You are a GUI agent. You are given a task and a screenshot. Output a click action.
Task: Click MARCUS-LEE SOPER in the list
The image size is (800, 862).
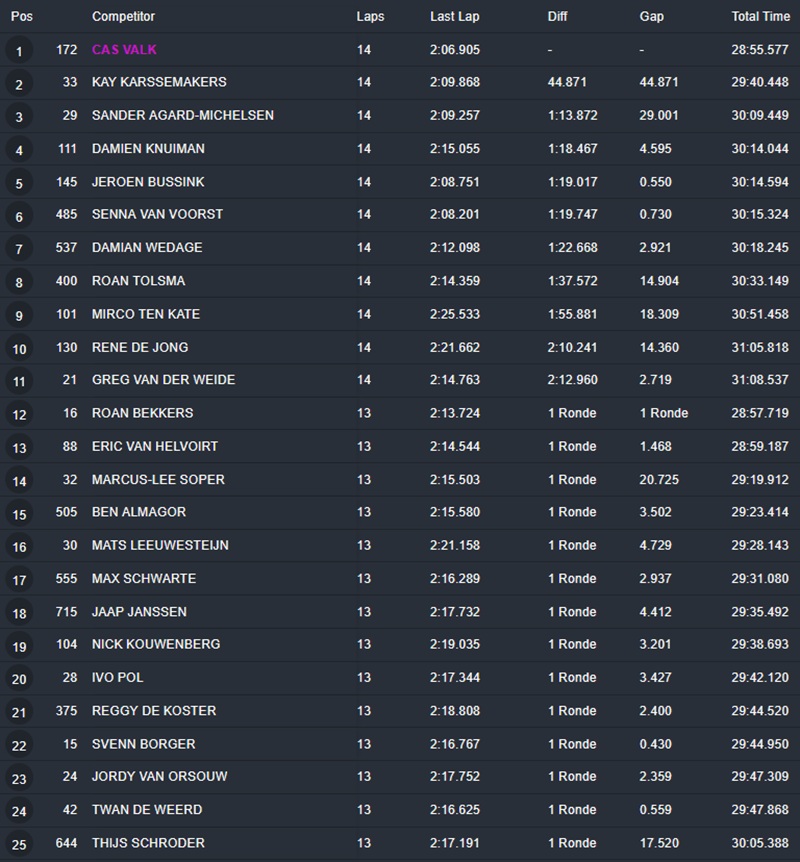[158, 479]
